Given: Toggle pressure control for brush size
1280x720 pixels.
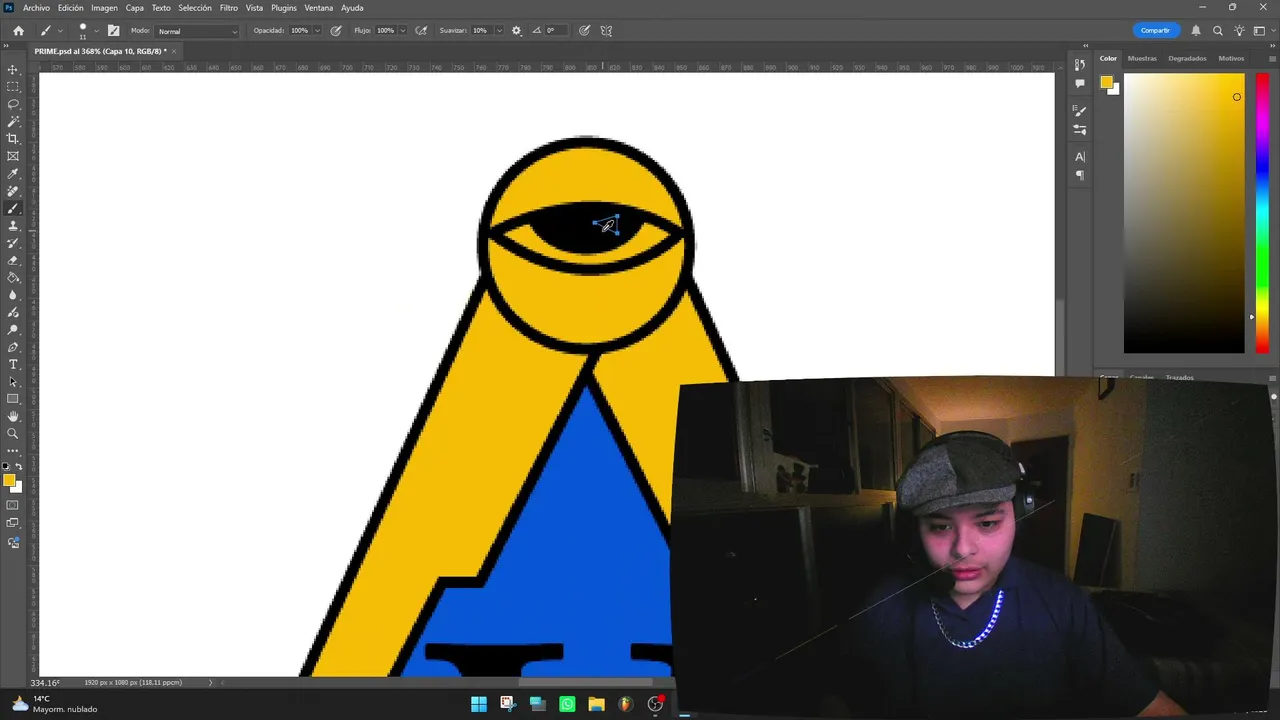Looking at the screenshot, I should coord(584,31).
